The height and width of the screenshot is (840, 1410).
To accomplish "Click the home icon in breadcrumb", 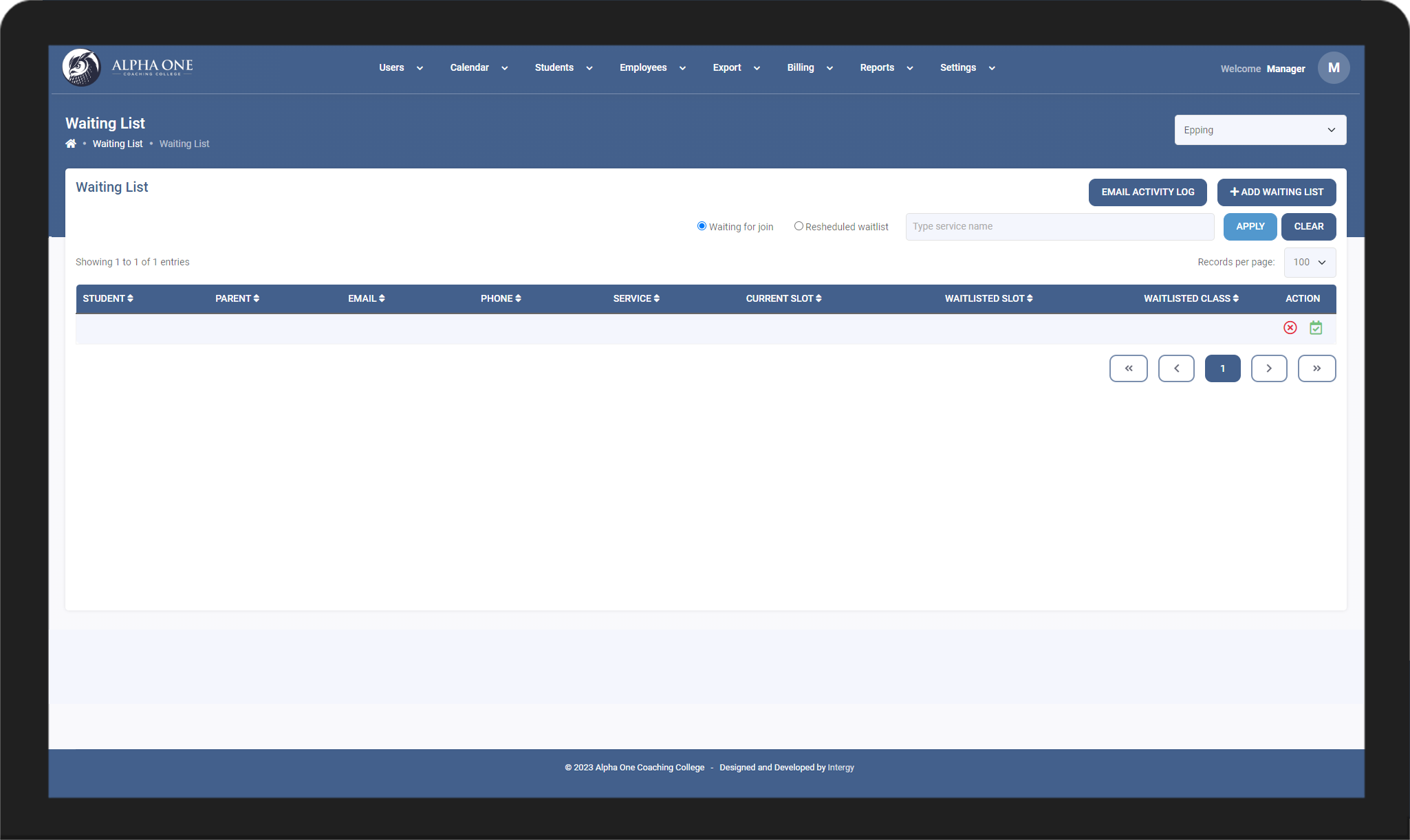I will [x=71, y=144].
